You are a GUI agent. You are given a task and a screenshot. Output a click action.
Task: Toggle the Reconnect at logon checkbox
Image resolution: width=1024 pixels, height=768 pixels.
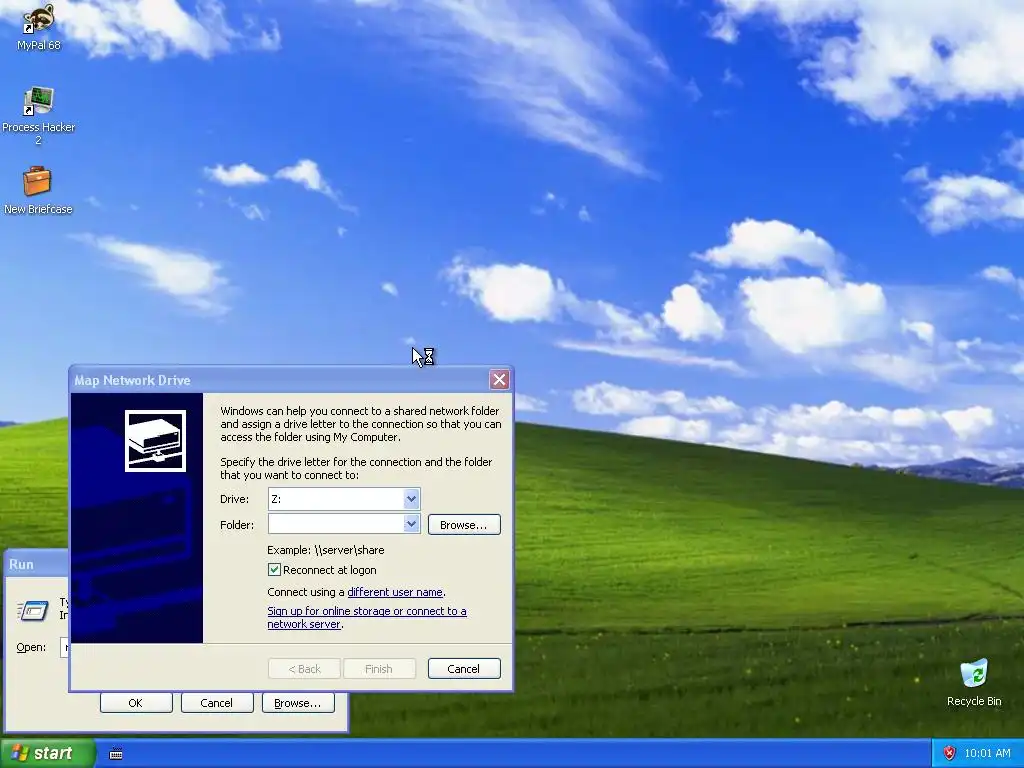coord(274,569)
